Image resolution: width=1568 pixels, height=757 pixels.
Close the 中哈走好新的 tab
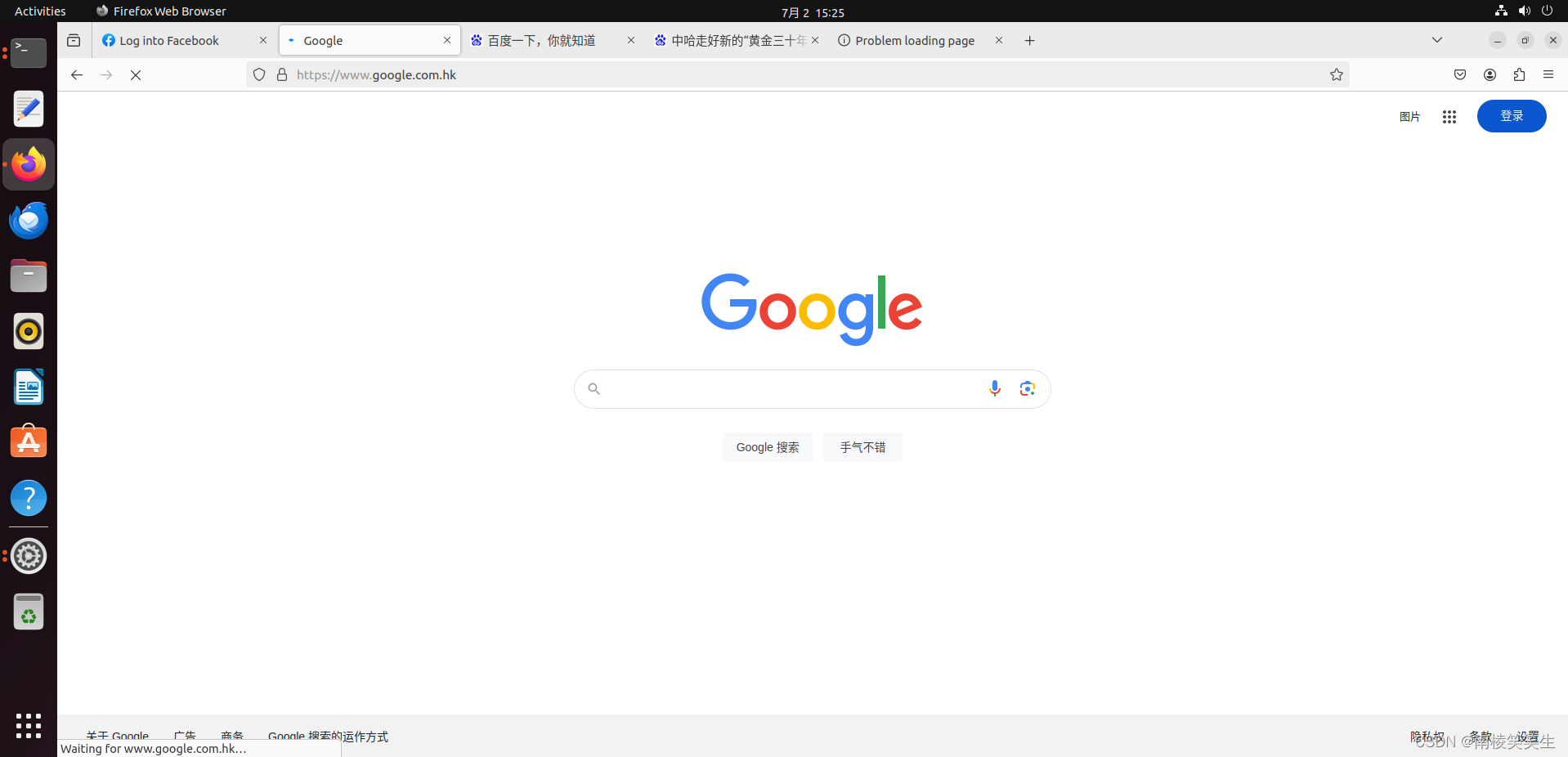(x=815, y=40)
